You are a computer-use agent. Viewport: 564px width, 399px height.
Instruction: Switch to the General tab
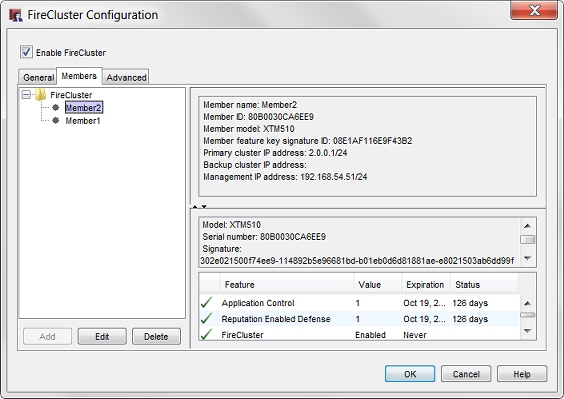tap(38, 77)
